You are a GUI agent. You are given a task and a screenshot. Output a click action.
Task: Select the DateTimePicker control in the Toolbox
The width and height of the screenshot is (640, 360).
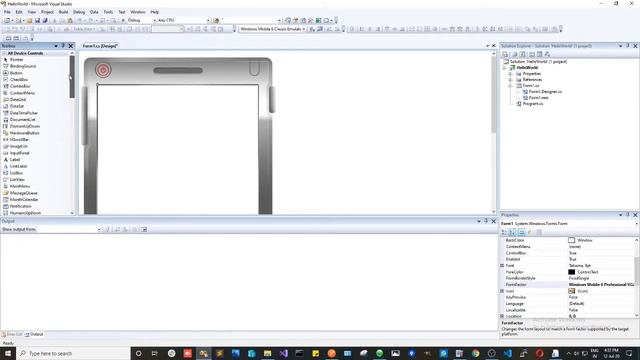coord(24,113)
